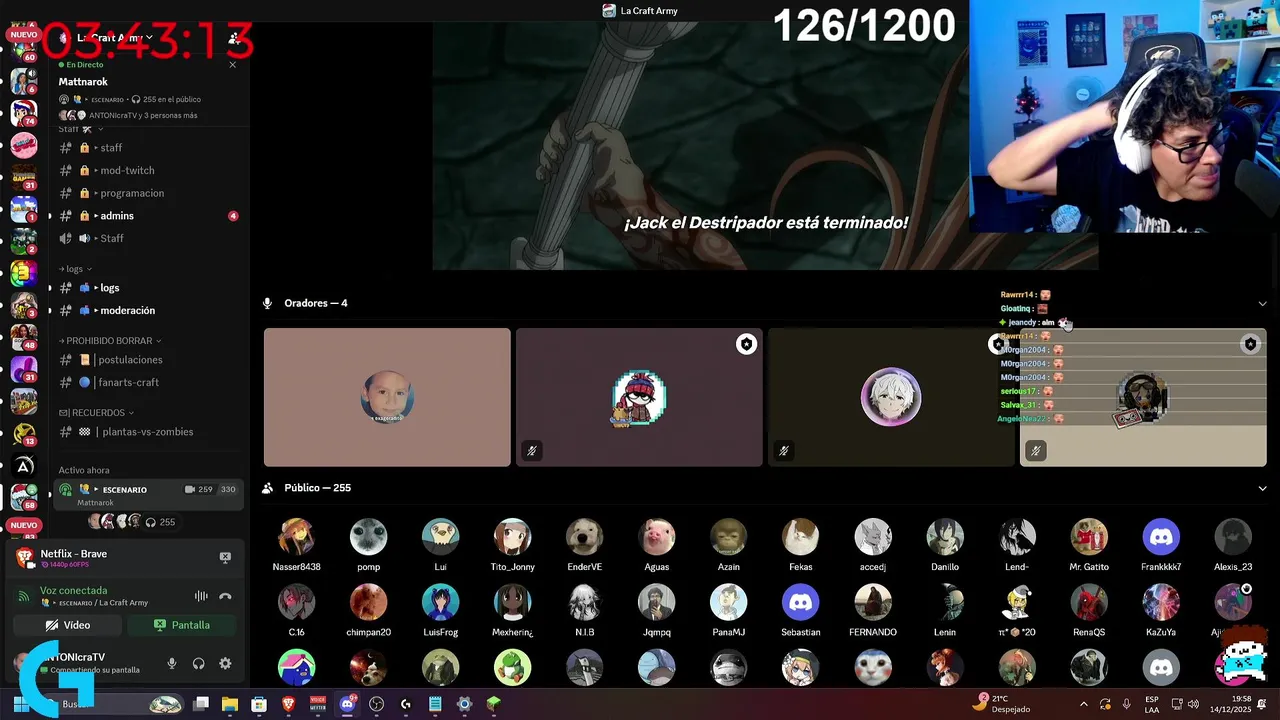Click muted mic icon on second speaker tile
Image resolution: width=1280 pixels, height=720 pixels.
point(532,451)
